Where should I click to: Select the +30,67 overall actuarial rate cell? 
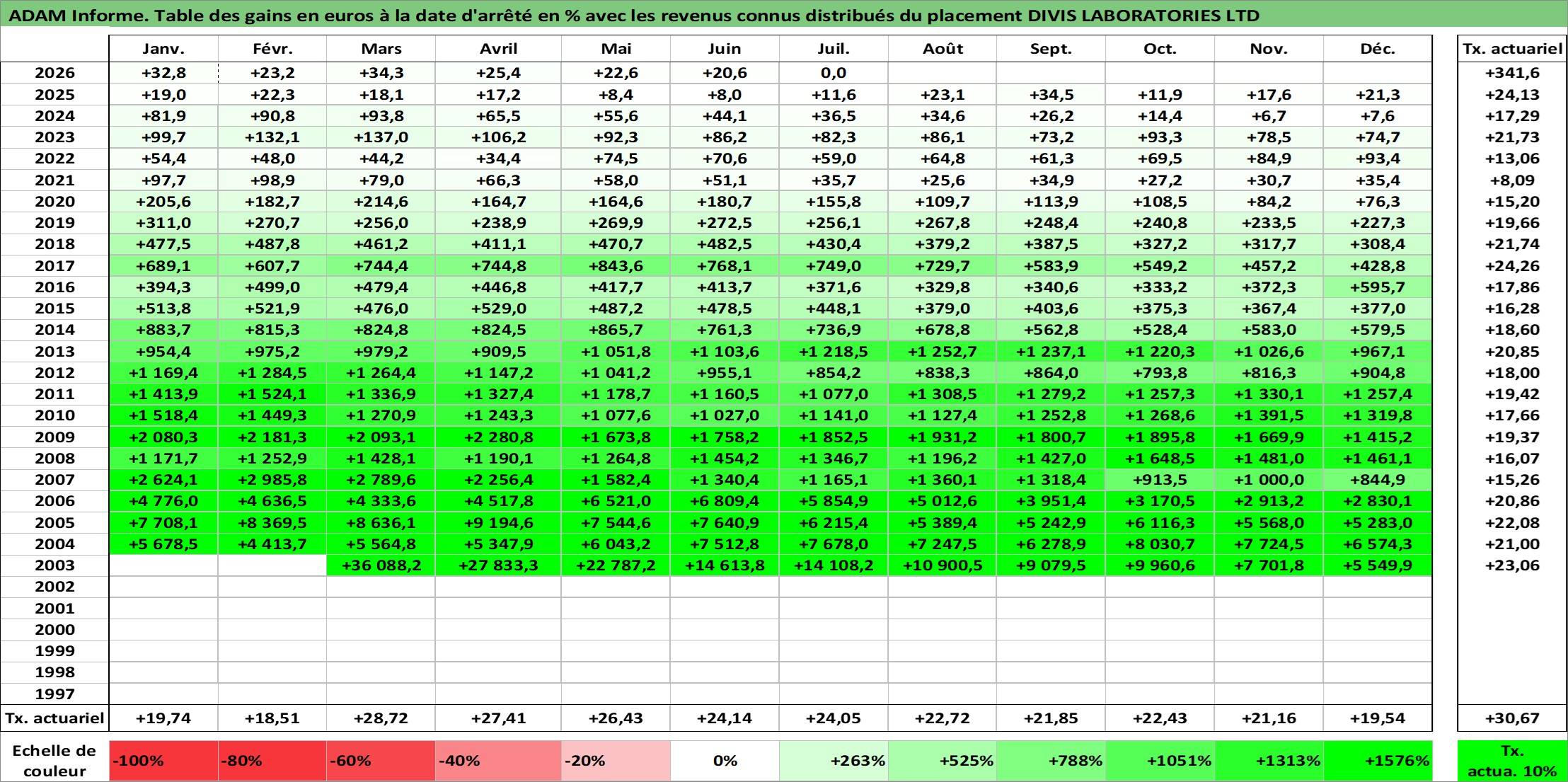tap(1512, 718)
